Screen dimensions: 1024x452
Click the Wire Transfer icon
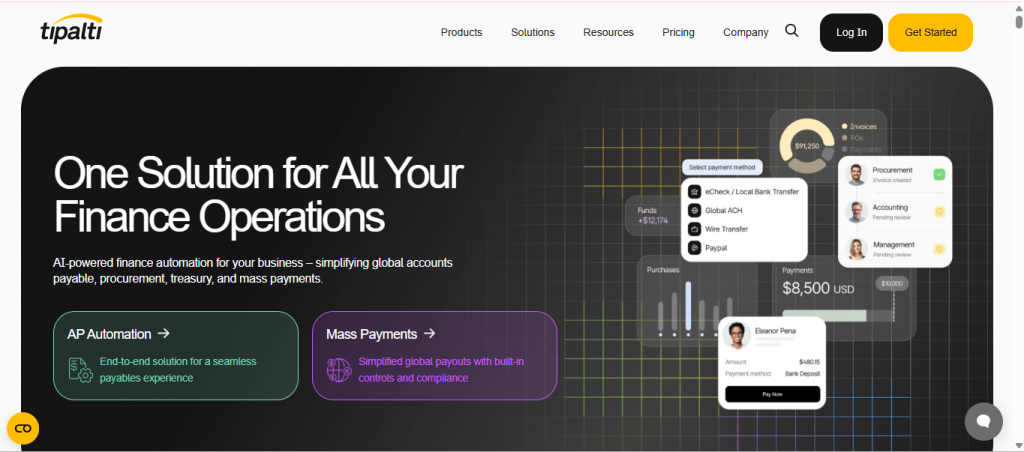(694, 229)
